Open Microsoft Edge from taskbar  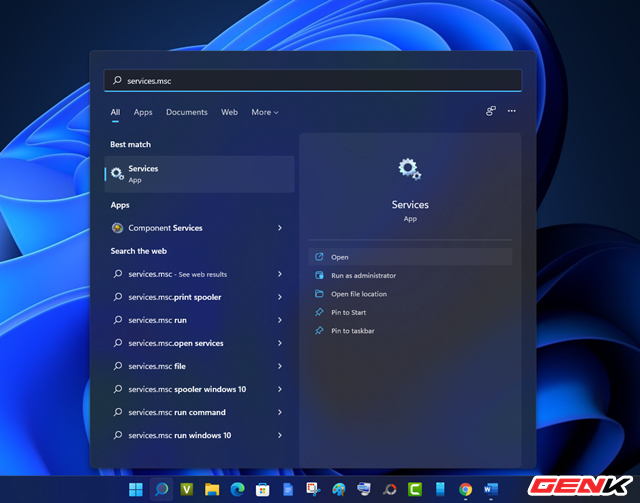tap(237, 489)
